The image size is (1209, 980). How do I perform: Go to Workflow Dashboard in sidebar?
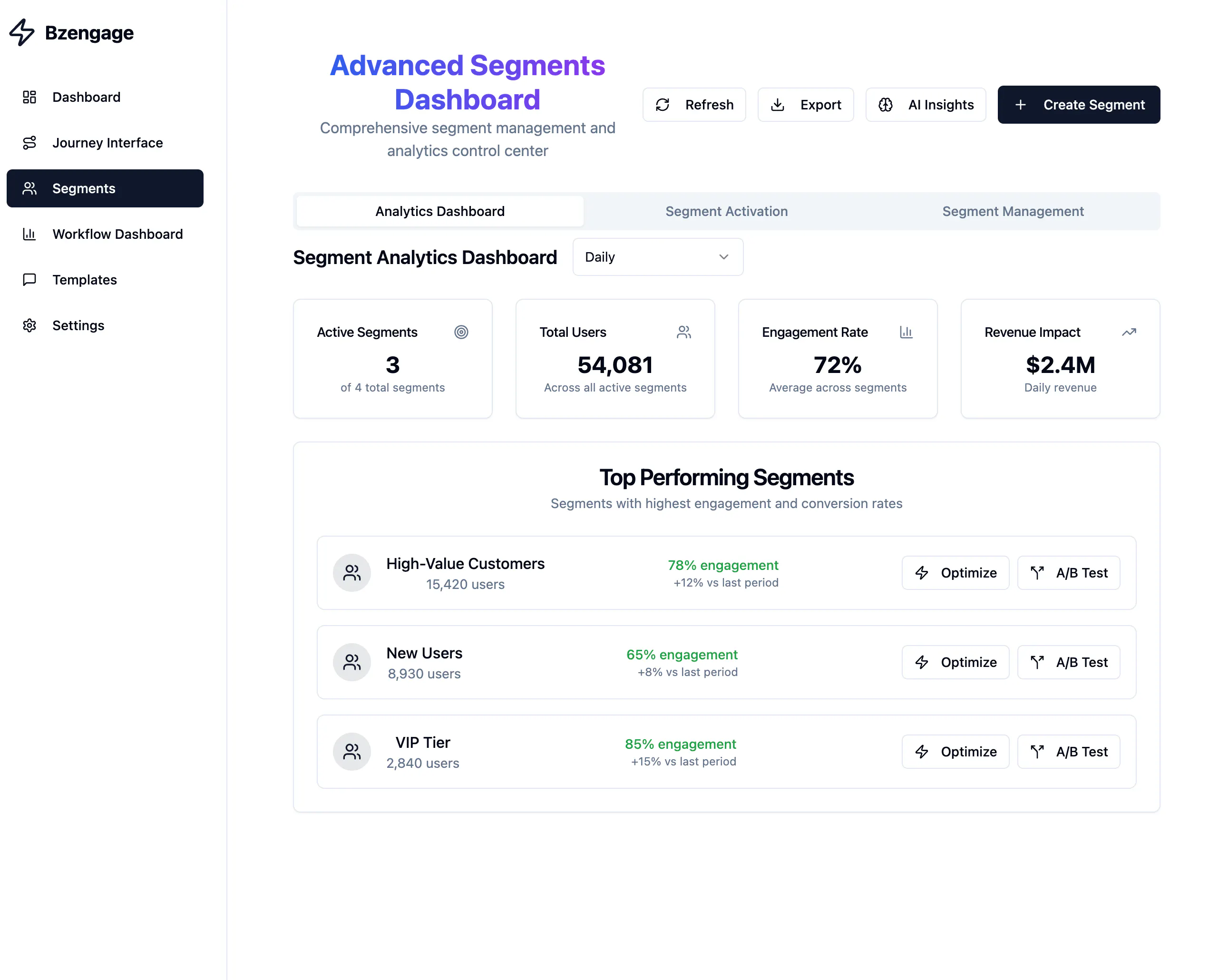pos(105,234)
